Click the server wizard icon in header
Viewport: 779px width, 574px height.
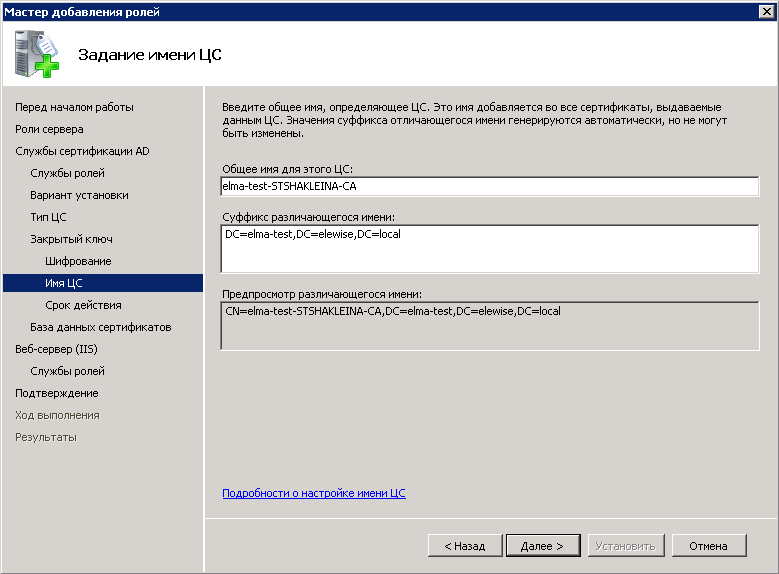click(x=37, y=55)
